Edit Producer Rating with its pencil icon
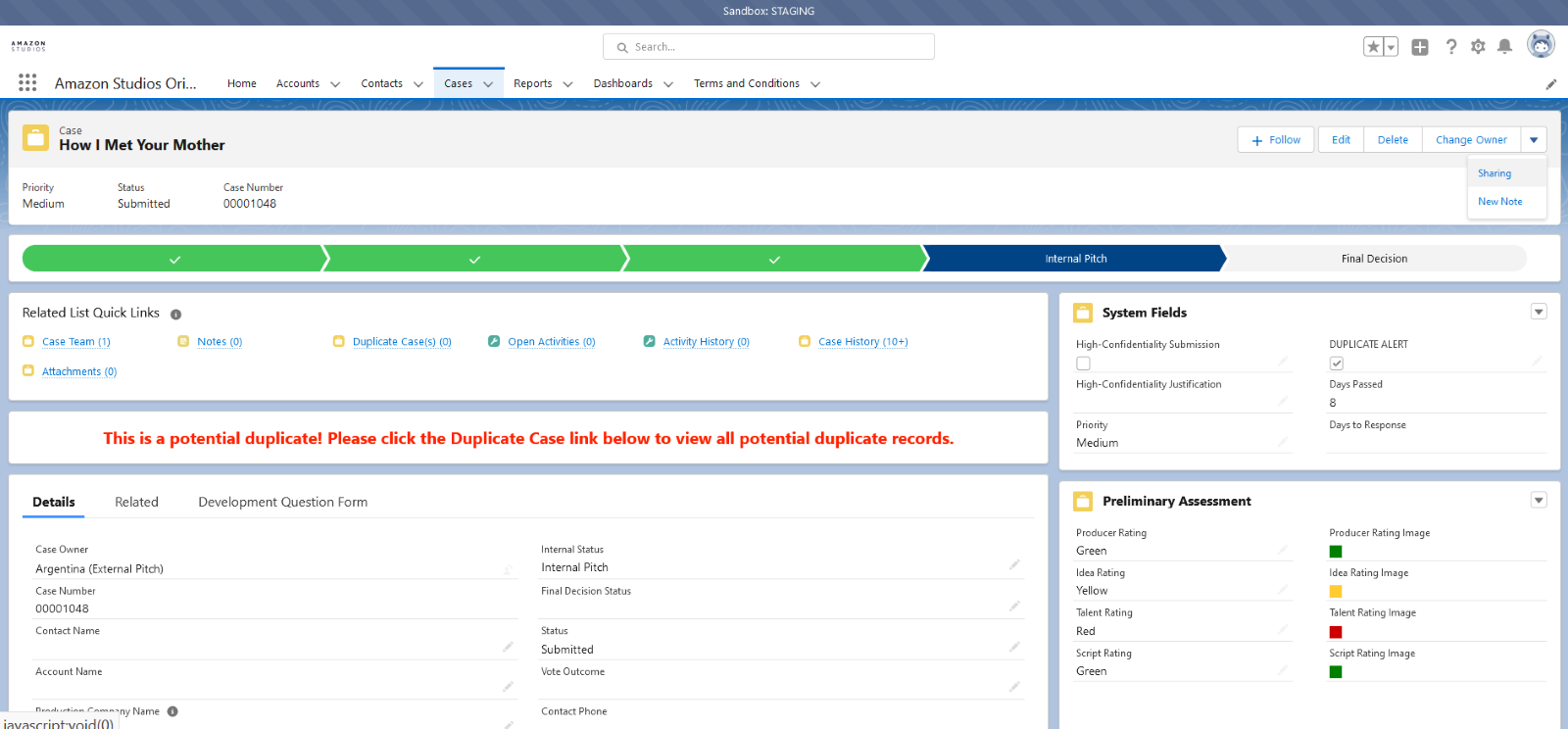 point(1283,549)
